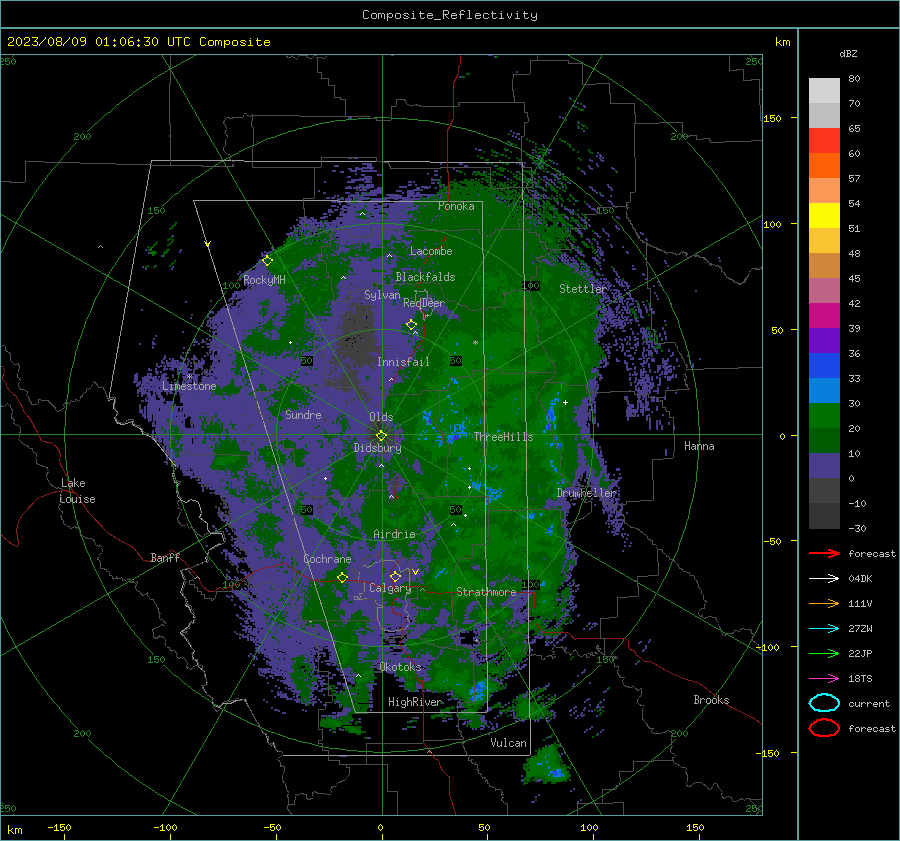Click the yellow marker at RedDeer
The width and height of the screenshot is (900, 841).
pyautogui.click(x=411, y=325)
